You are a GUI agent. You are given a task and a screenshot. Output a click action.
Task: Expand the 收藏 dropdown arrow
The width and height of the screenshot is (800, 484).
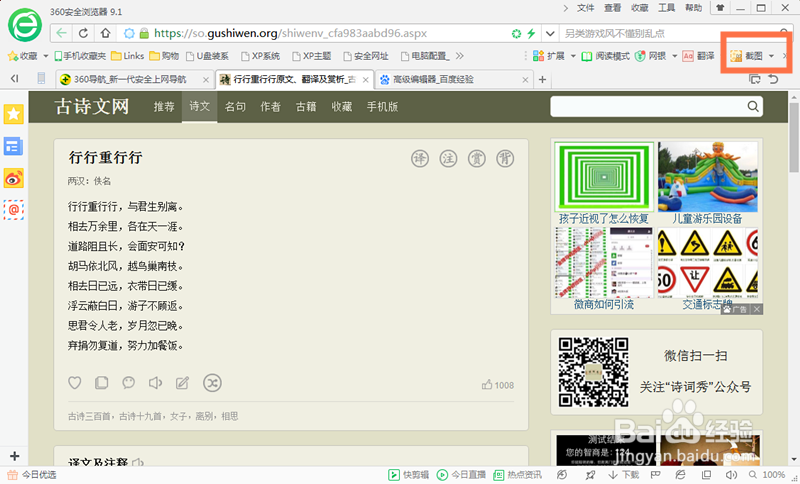(x=46, y=56)
